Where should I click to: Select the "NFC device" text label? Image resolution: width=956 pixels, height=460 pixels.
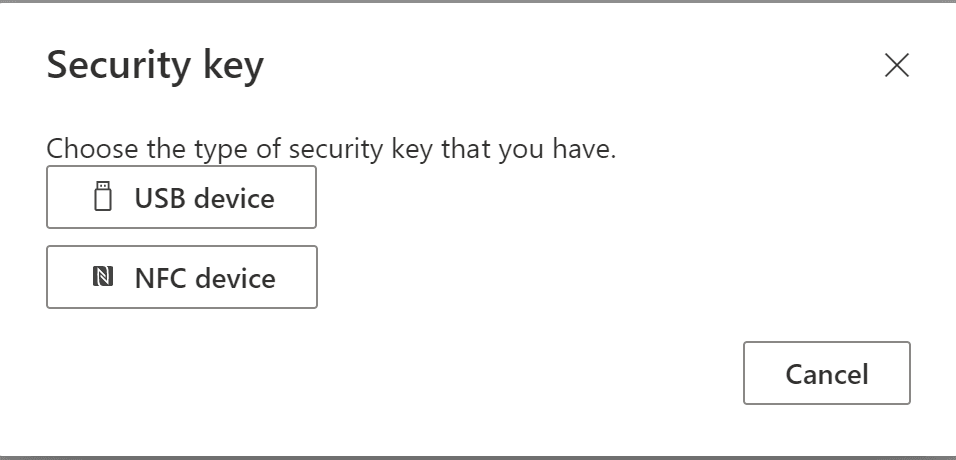[205, 278]
